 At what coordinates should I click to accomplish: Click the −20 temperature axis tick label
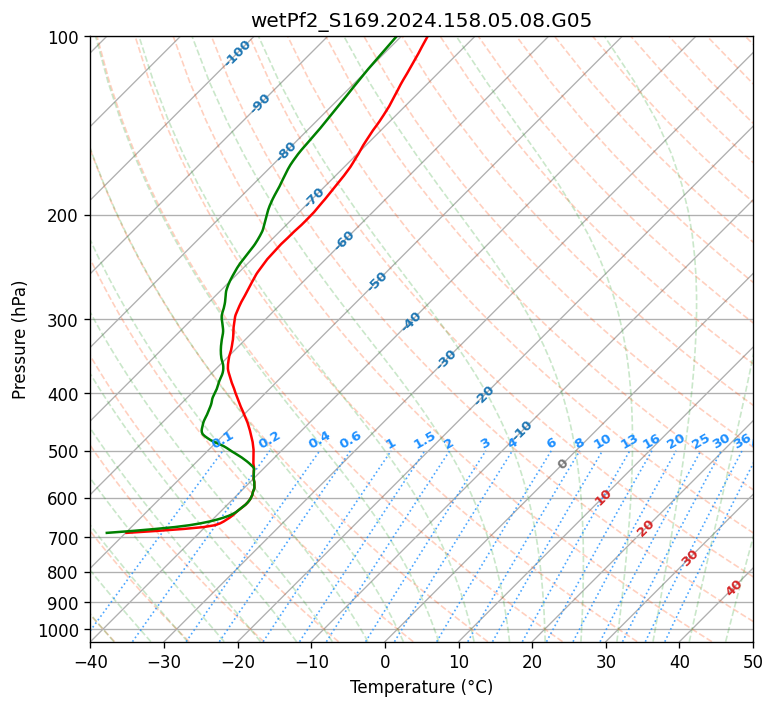238,661
